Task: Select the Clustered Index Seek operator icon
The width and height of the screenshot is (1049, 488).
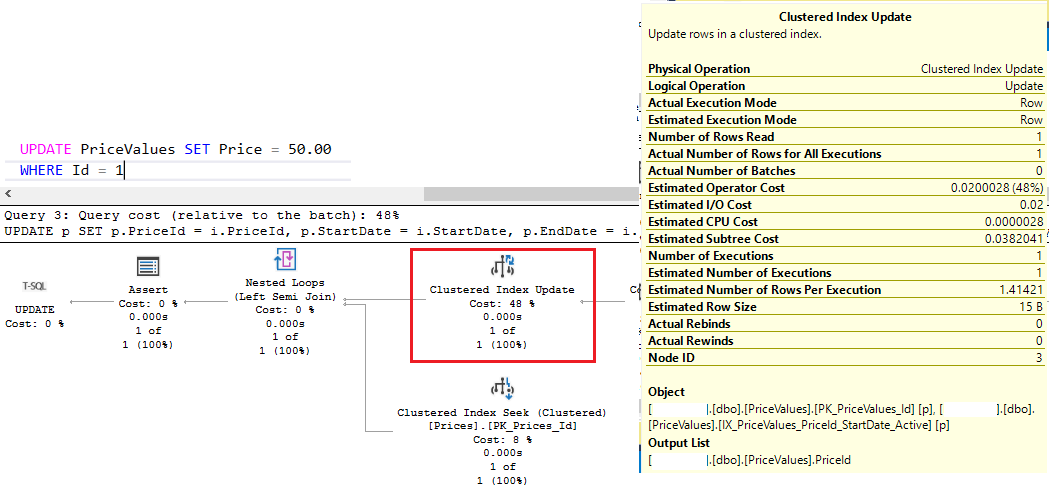Action: pyautogui.click(x=502, y=388)
